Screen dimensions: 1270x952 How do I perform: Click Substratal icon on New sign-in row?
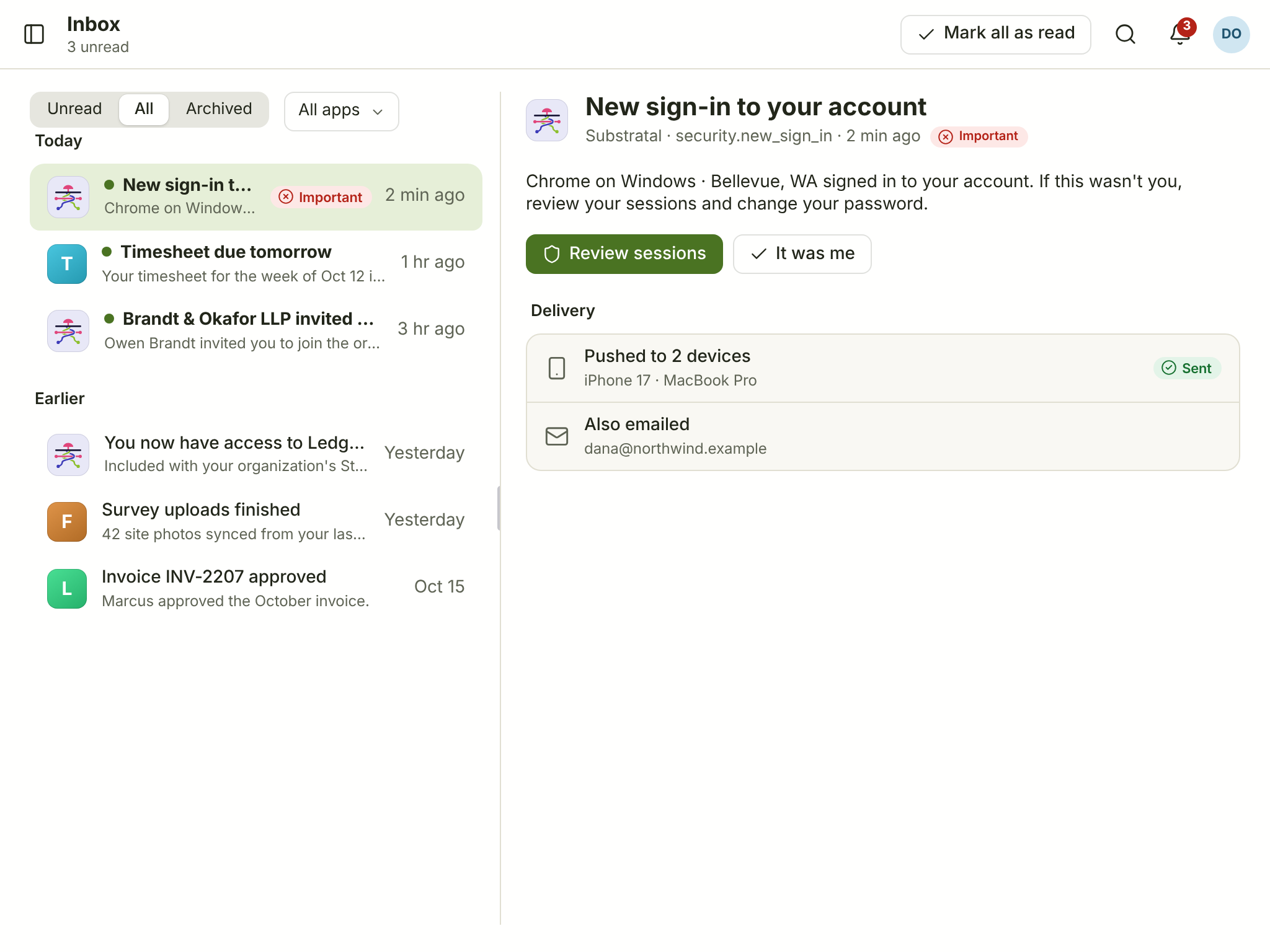pyautogui.click(x=68, y=197)
